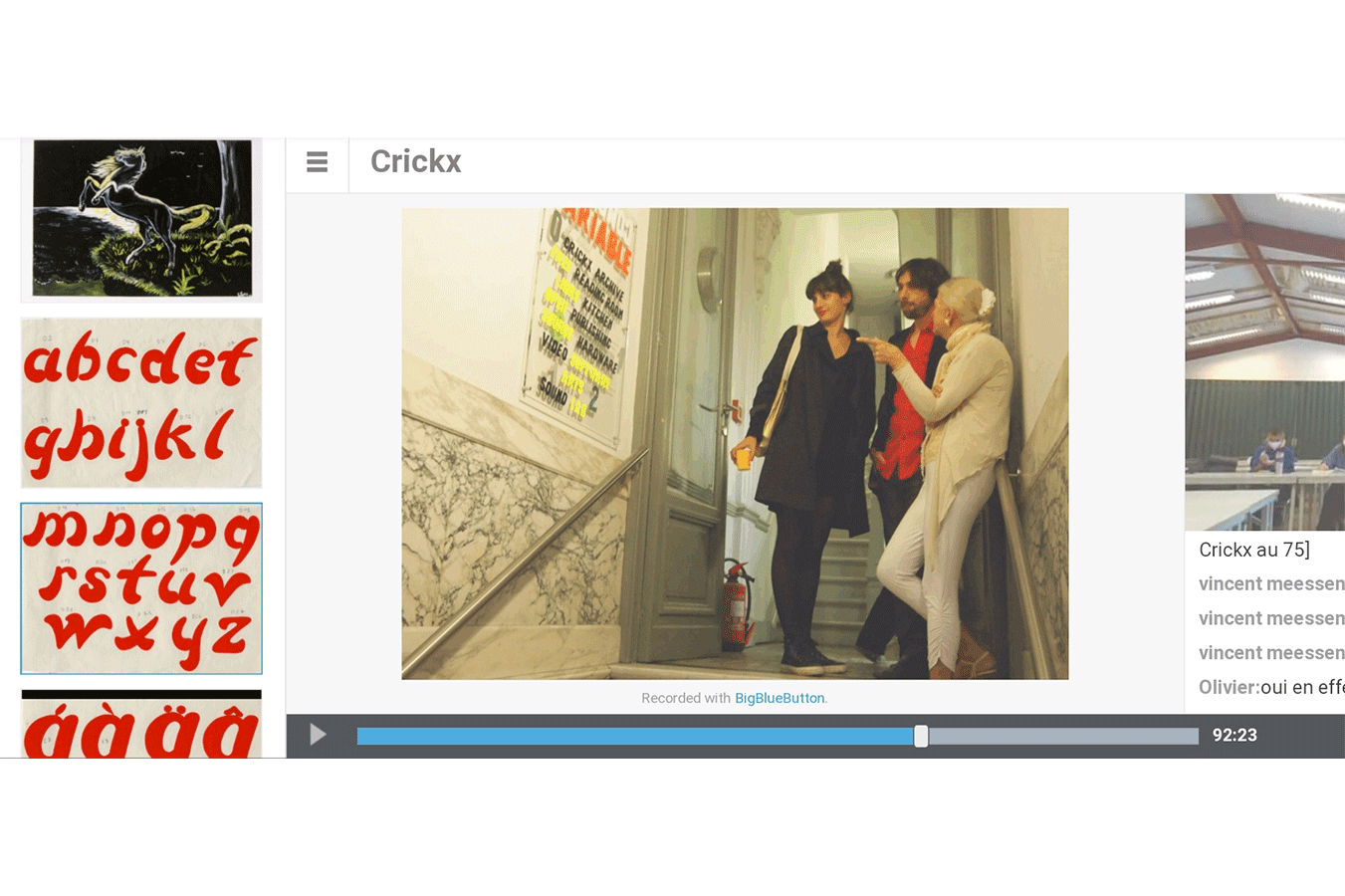The image size is (1345, 896).
Task: Open the red 'abcdef ghijkl' lettering thumbnail
Action: point(141,402)
